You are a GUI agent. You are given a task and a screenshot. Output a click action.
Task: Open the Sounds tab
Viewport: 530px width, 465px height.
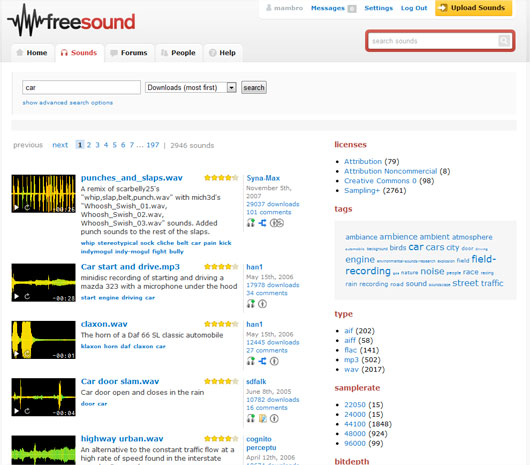(x=79, y=53)
